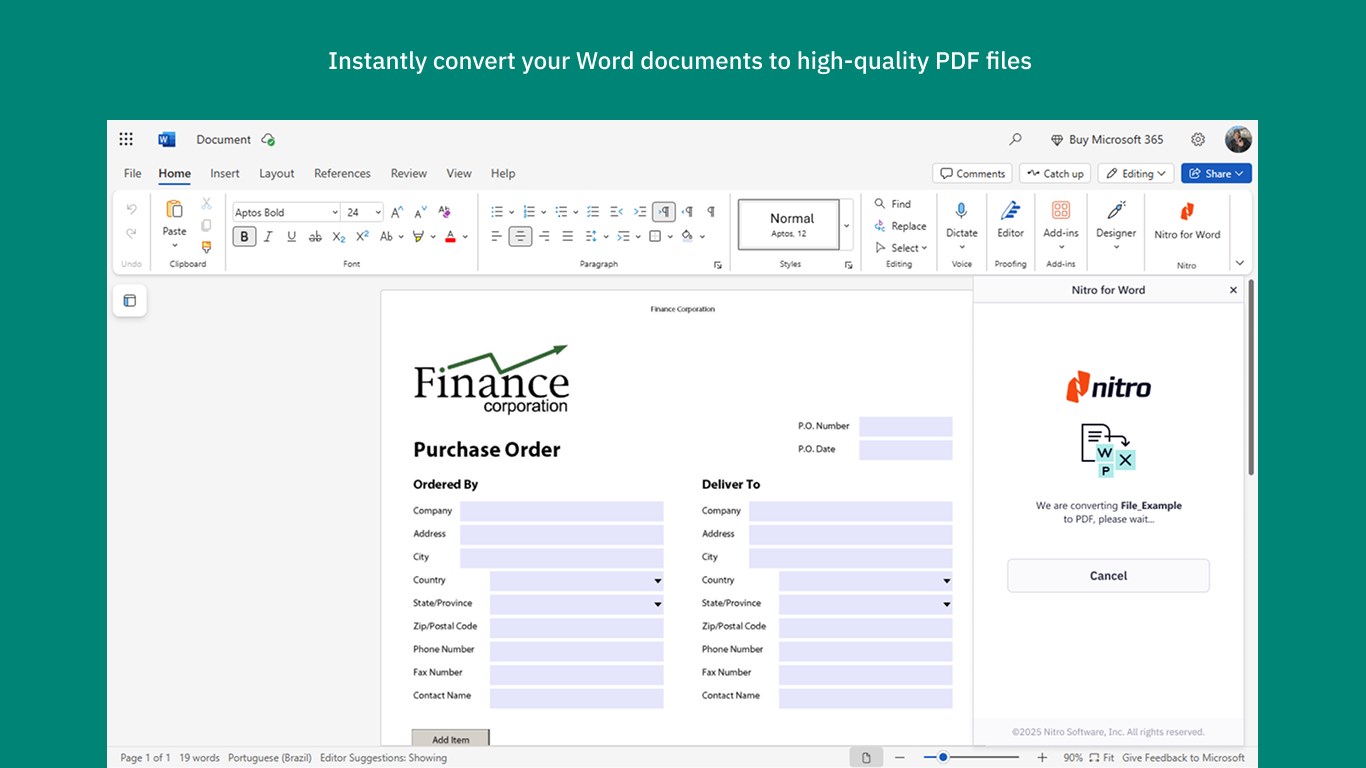Toggle left-to-right text direction
1366x768 pixels.
coord(664,212)
